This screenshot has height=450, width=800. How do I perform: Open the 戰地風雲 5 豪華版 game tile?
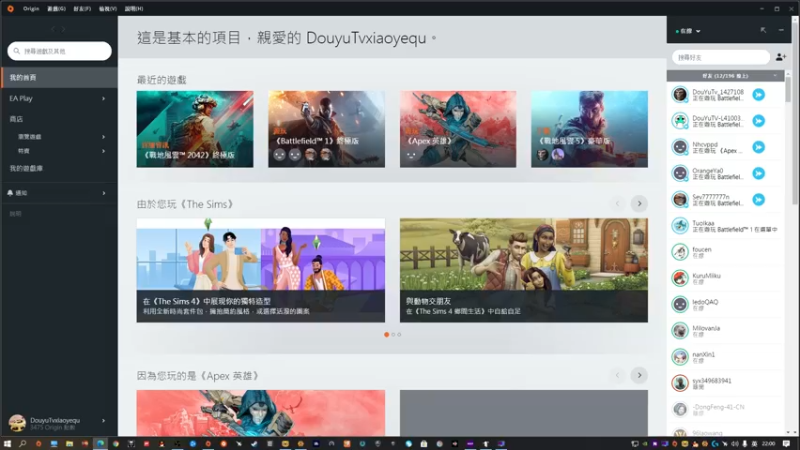[x=589, y=129]
